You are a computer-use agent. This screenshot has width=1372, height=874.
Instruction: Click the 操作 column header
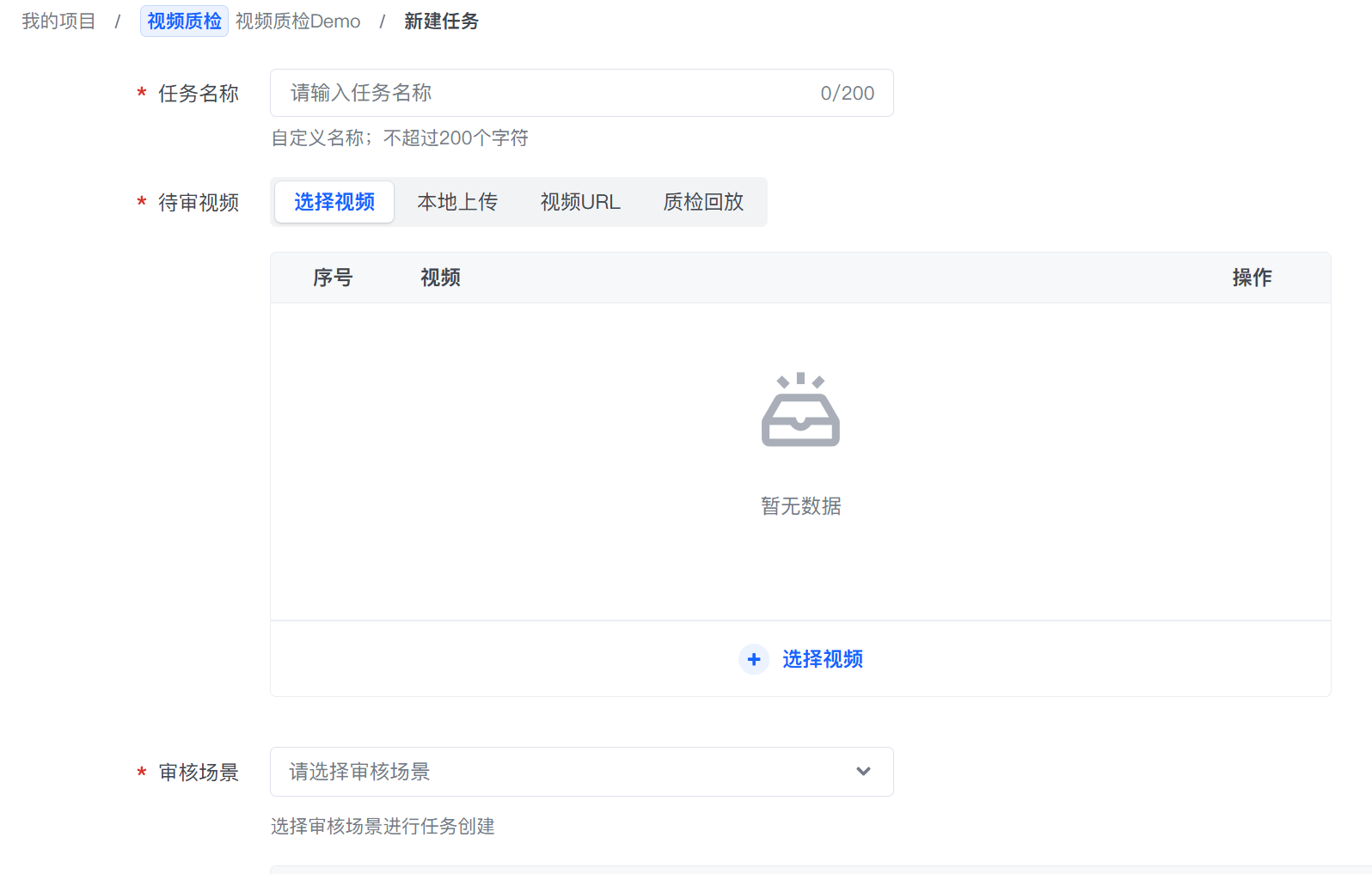pos(1252,278)
